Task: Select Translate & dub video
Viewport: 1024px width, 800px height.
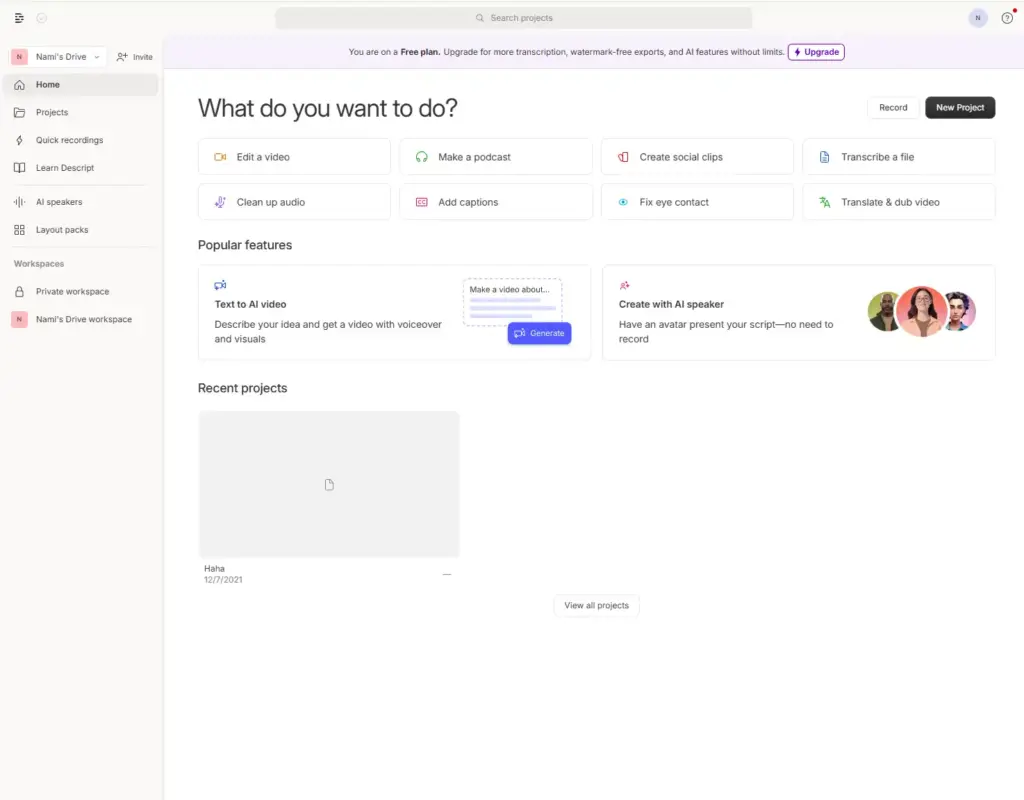Action: point(899,202)
